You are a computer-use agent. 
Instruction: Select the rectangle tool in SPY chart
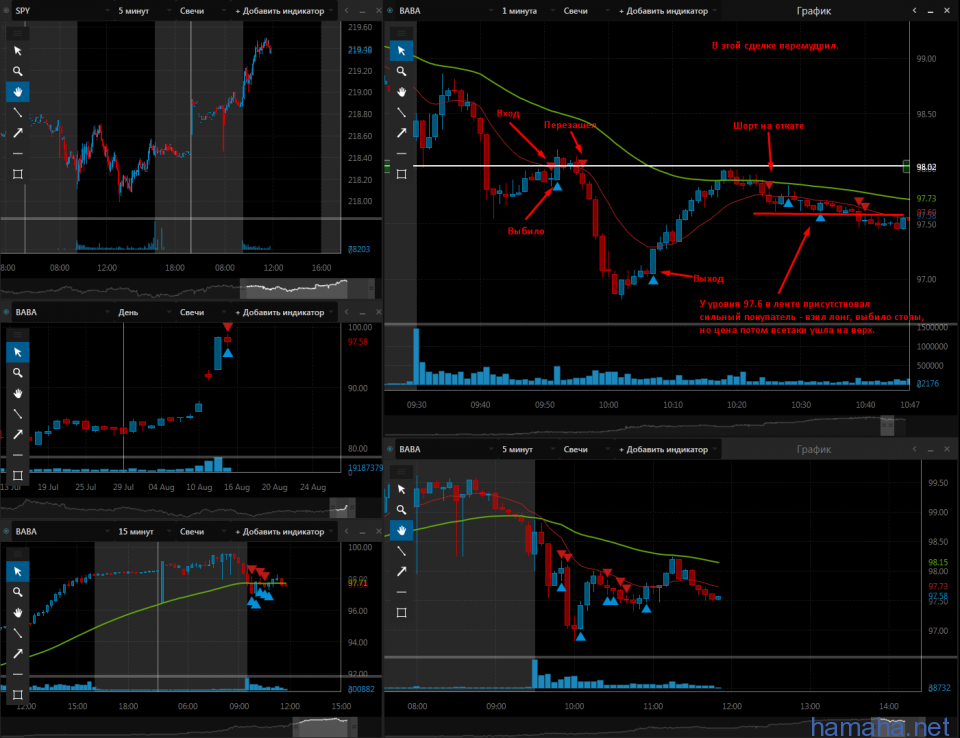click(18, 175)
